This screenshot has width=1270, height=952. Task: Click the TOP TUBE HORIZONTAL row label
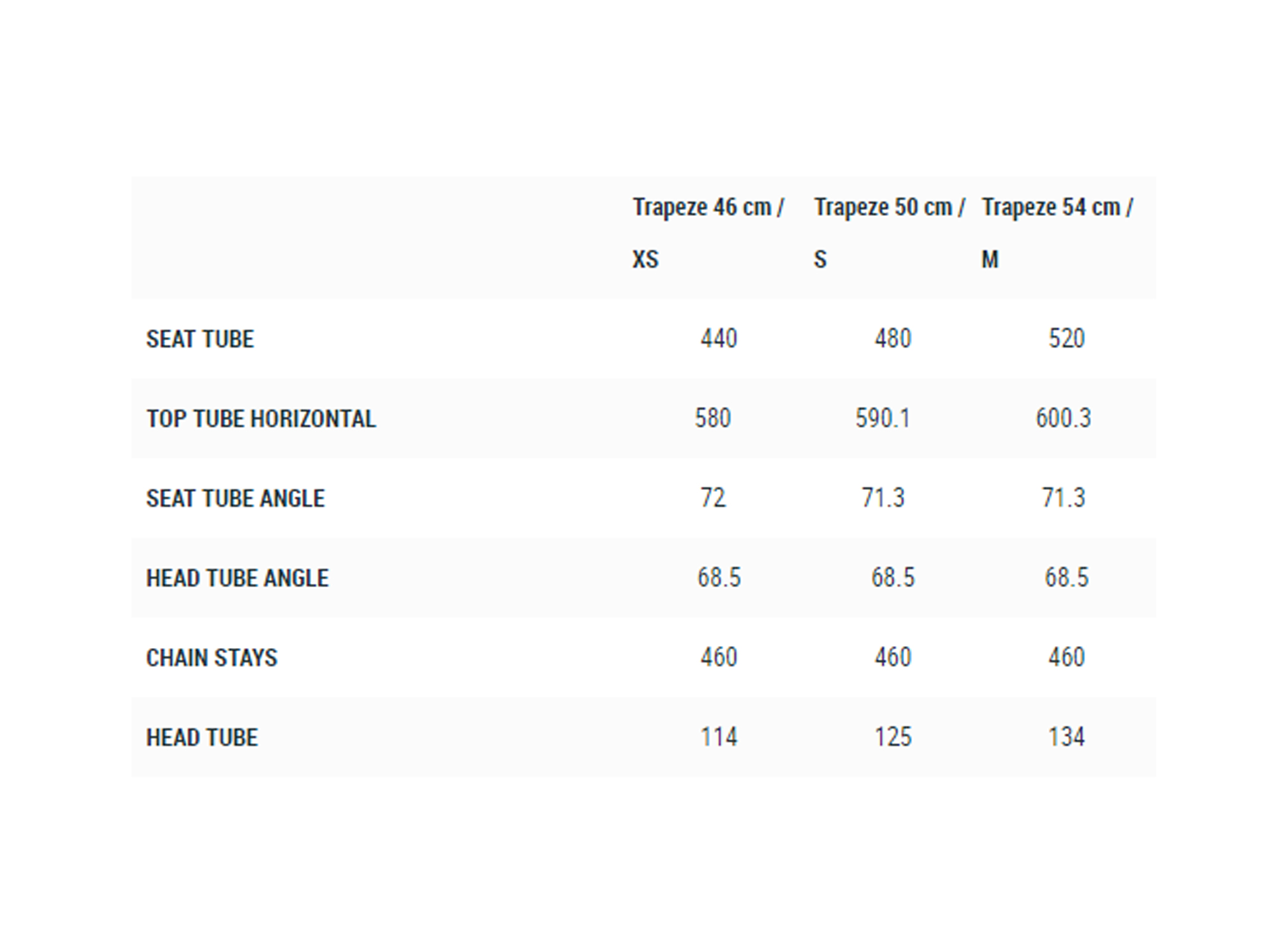[261, 419]
